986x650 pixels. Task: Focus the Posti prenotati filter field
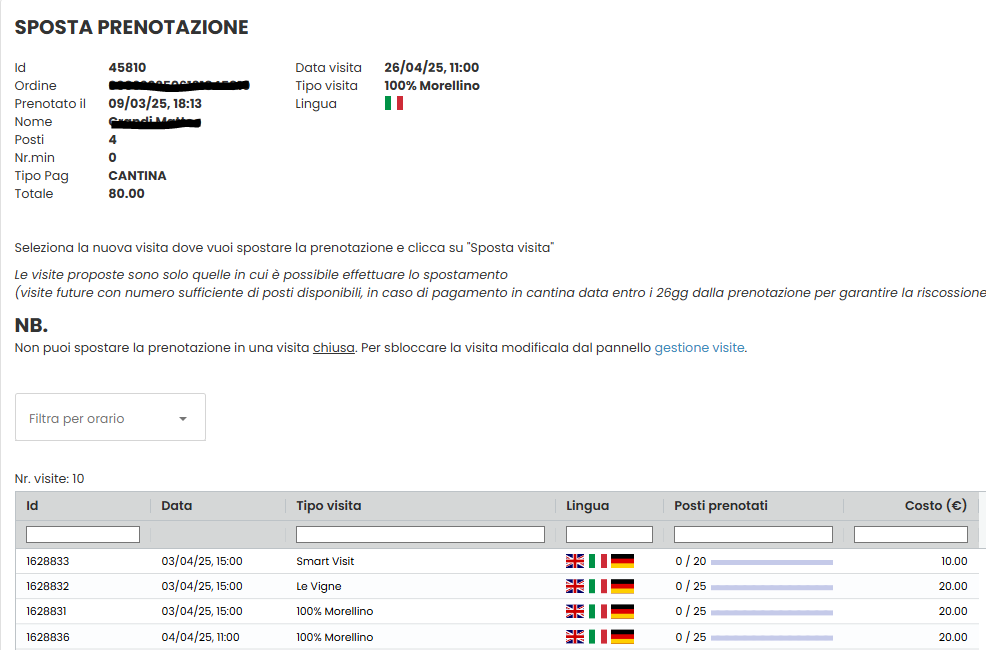coord(753,534)
